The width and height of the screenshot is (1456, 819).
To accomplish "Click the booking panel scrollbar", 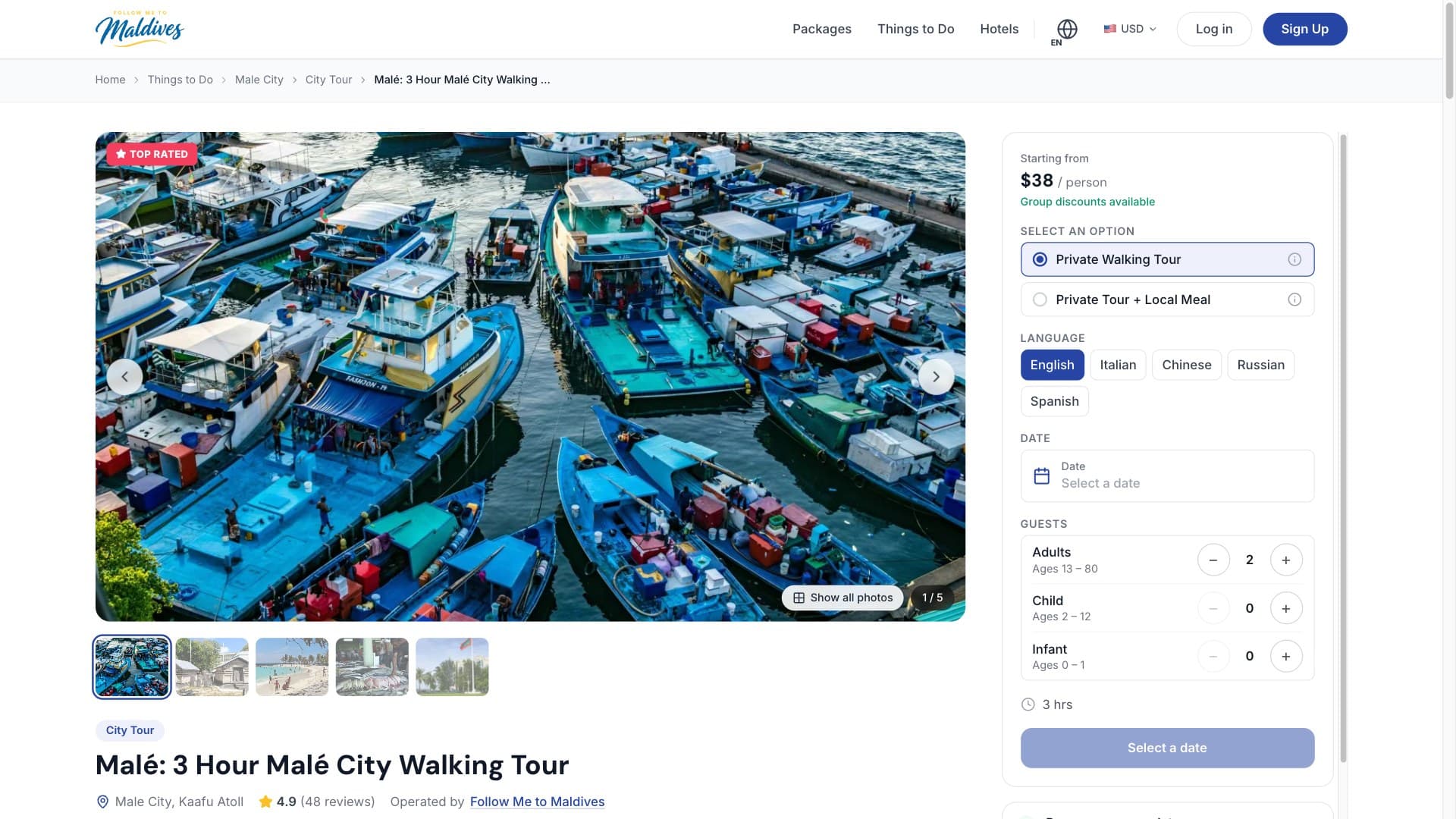I will point(1343,447).
